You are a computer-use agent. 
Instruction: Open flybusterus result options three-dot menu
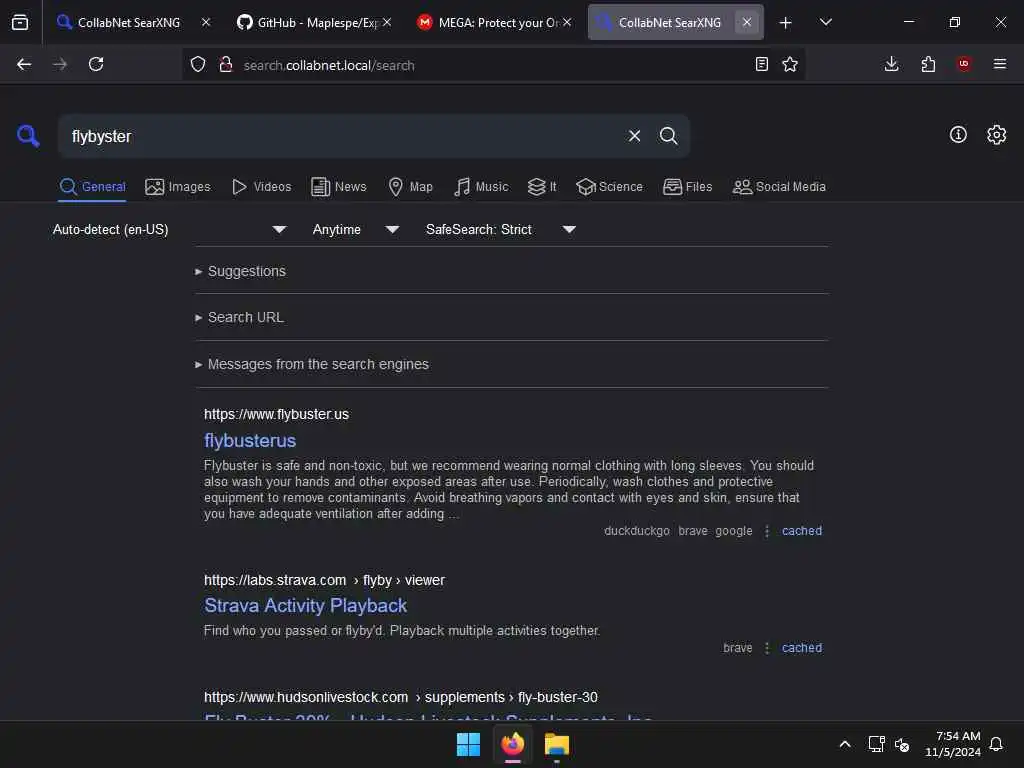(x=767, y=531)
